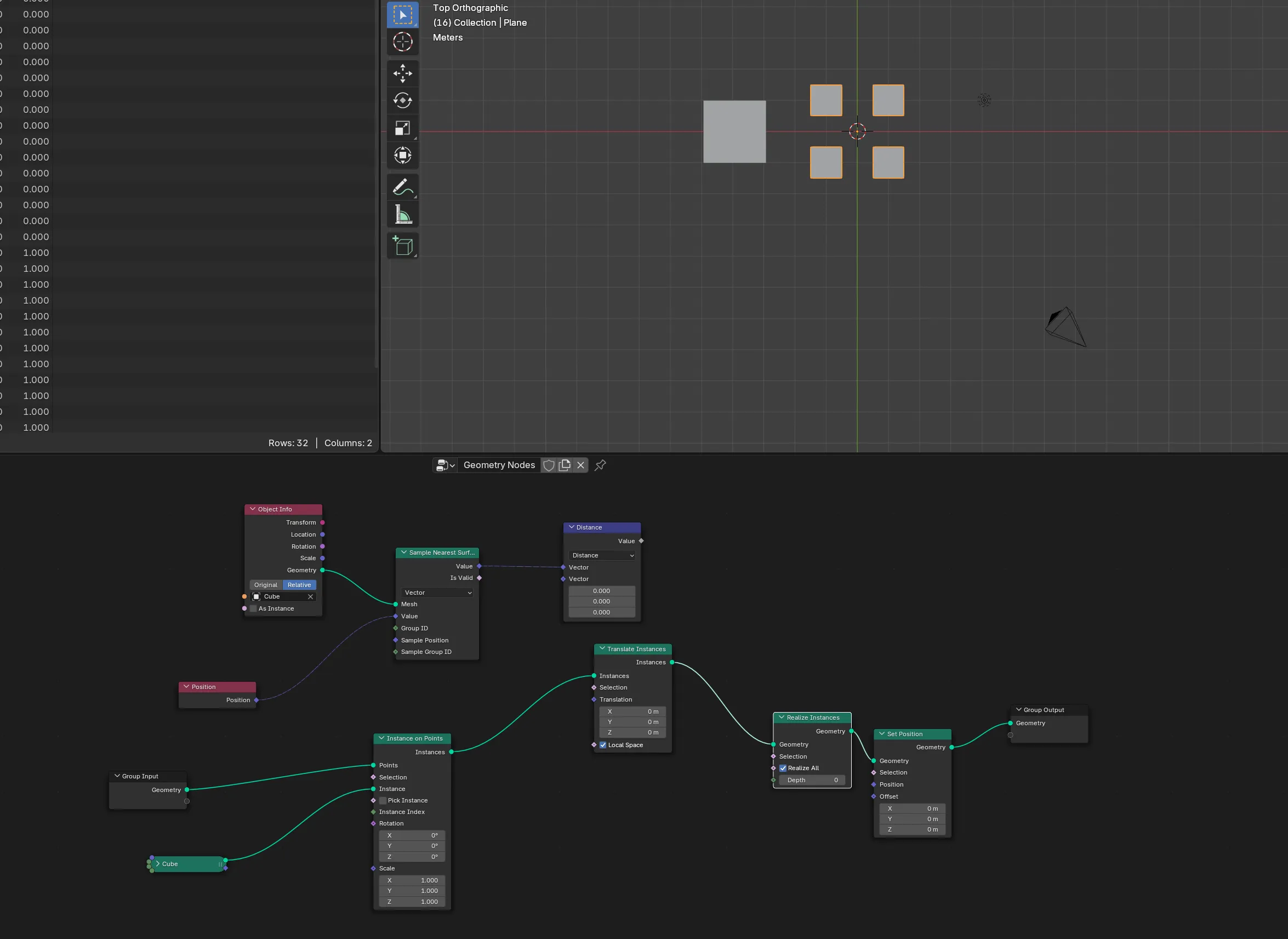Duplicate the Geometry Nodes node group
Screen dimensions: 1288x939
click(x=564, y=465)
